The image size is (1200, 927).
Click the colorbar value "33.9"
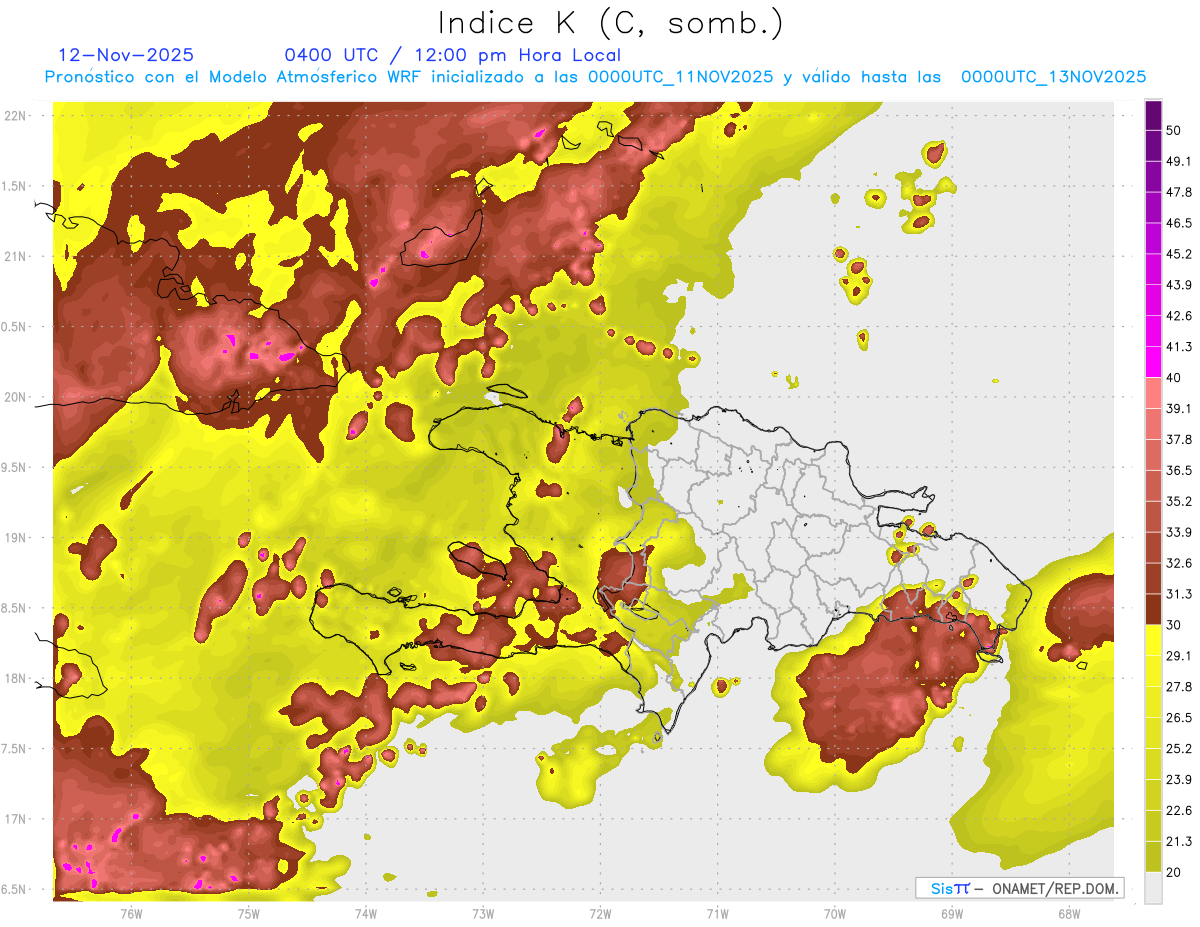[x=1180, y=532]
